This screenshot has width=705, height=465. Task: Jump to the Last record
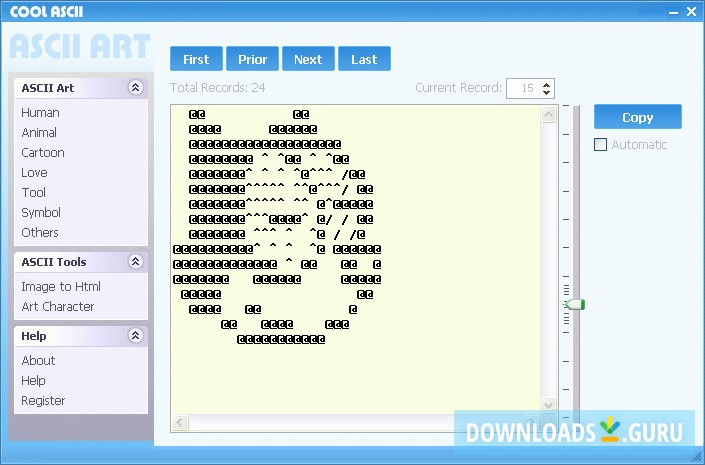364,59
